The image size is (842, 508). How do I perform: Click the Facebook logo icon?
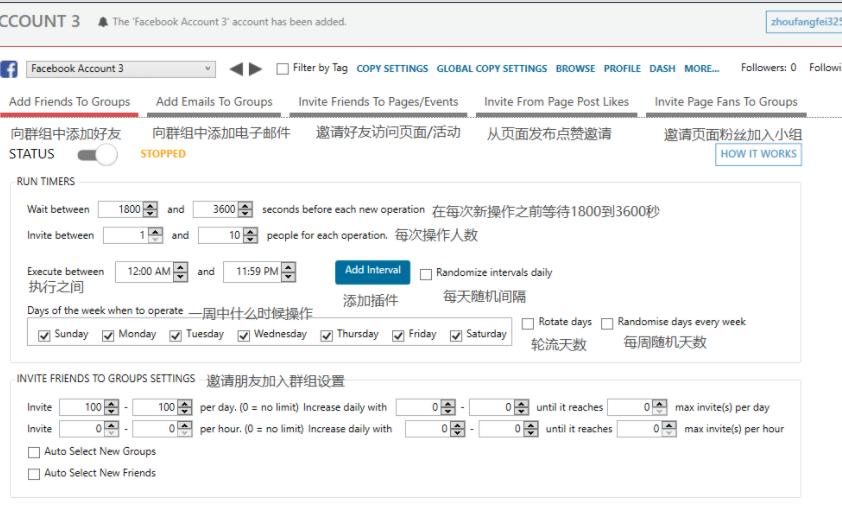(9, 69)
